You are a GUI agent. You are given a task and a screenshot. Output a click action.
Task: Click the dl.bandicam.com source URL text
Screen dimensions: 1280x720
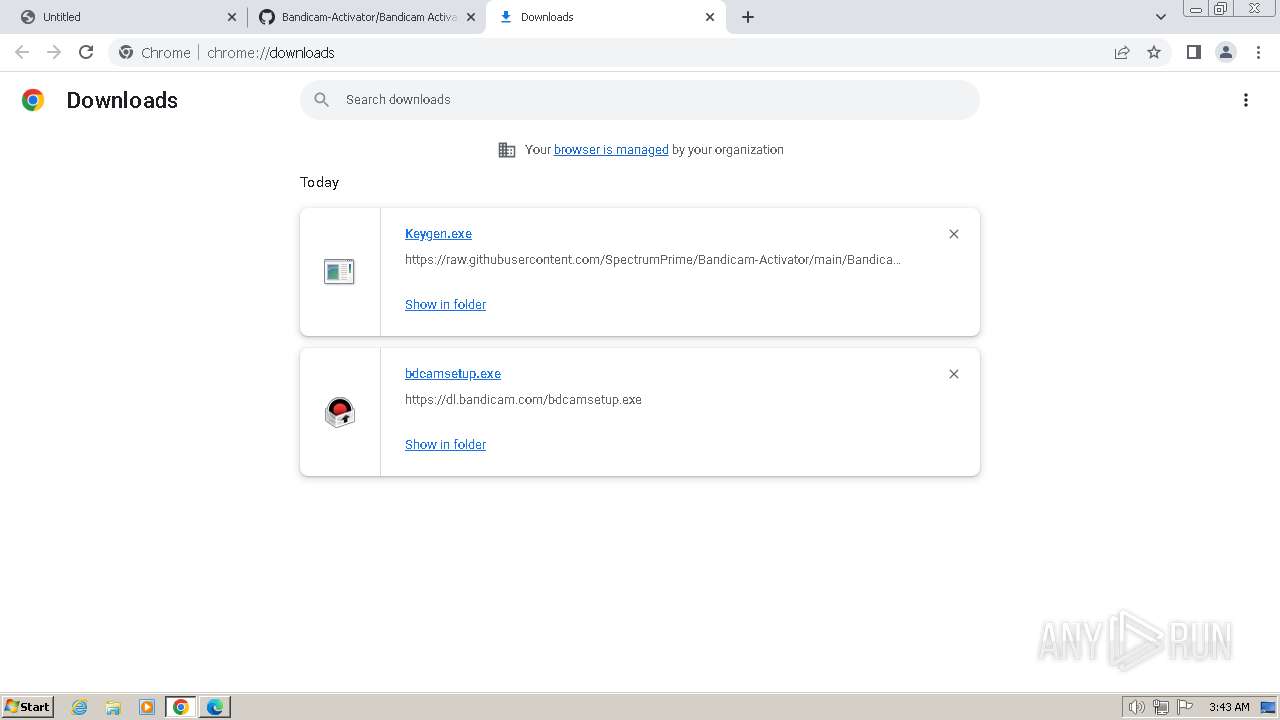(523, 400)
